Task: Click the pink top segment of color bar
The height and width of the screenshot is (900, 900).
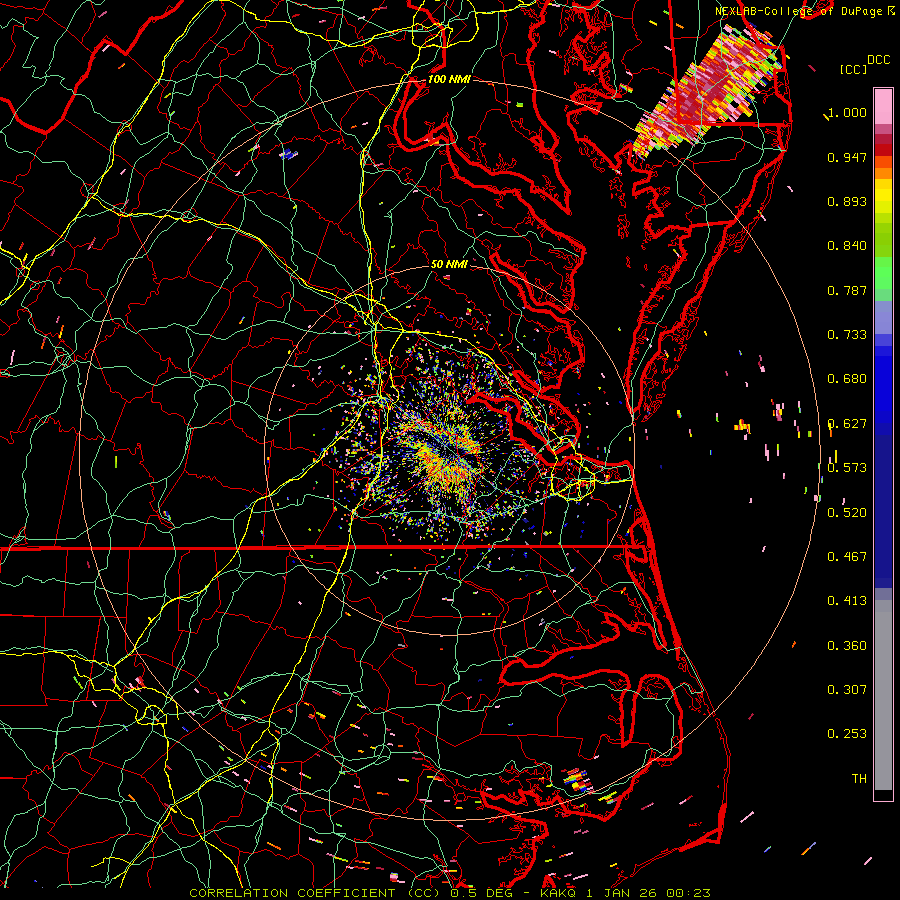Action: (883, 106)
